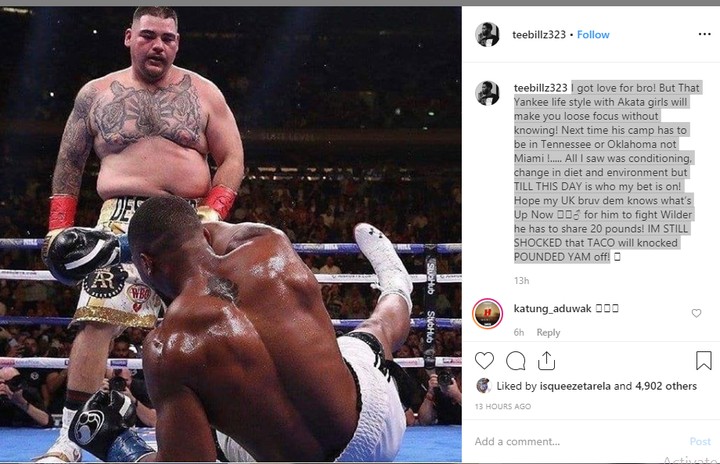Like the post with the heart icon
The image size is (720, 464).
tap(484, 361)
